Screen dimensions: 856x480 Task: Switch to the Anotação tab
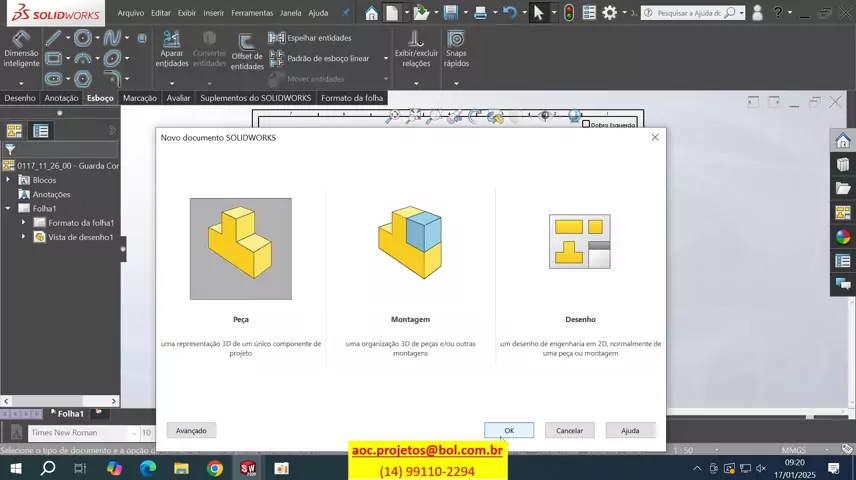click(x=61, y=98)
